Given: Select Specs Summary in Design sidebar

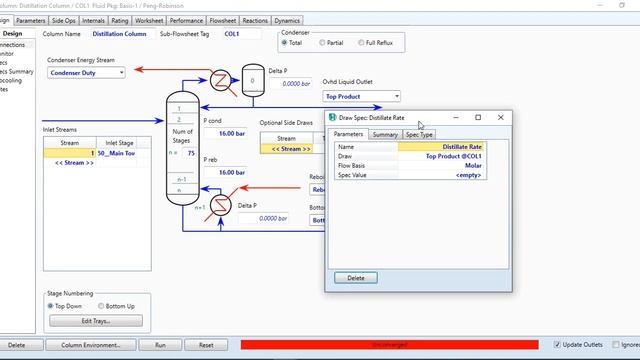Looking at the screenshot, I should click(16, 72).
